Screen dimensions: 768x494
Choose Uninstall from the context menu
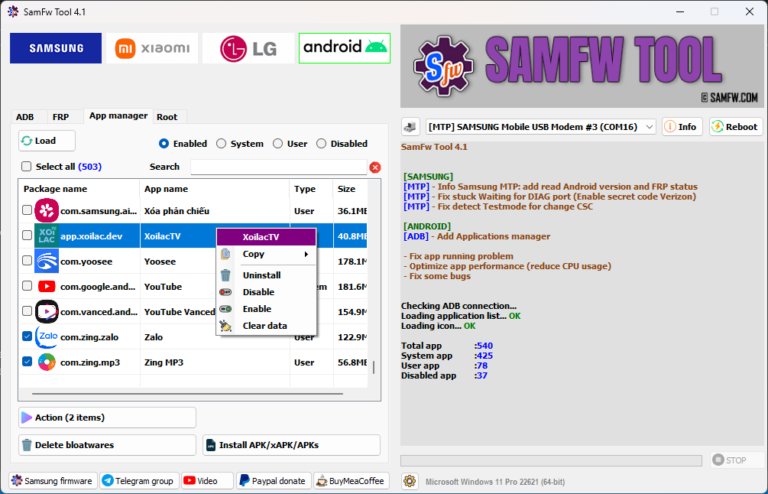261,275
